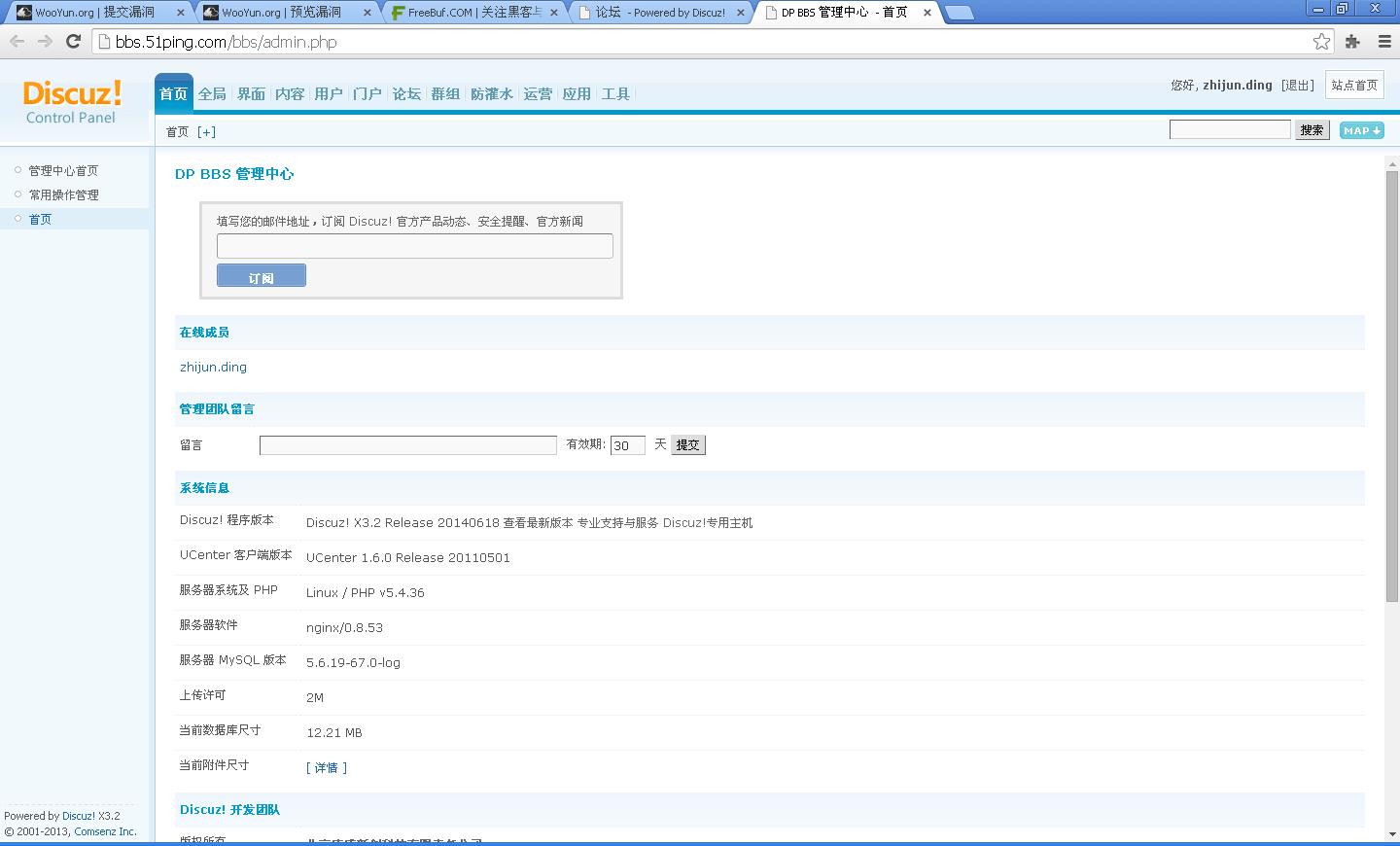Open the 界面 navigation menu
The height and width of the screenshot is (846, 1400).
251,93
